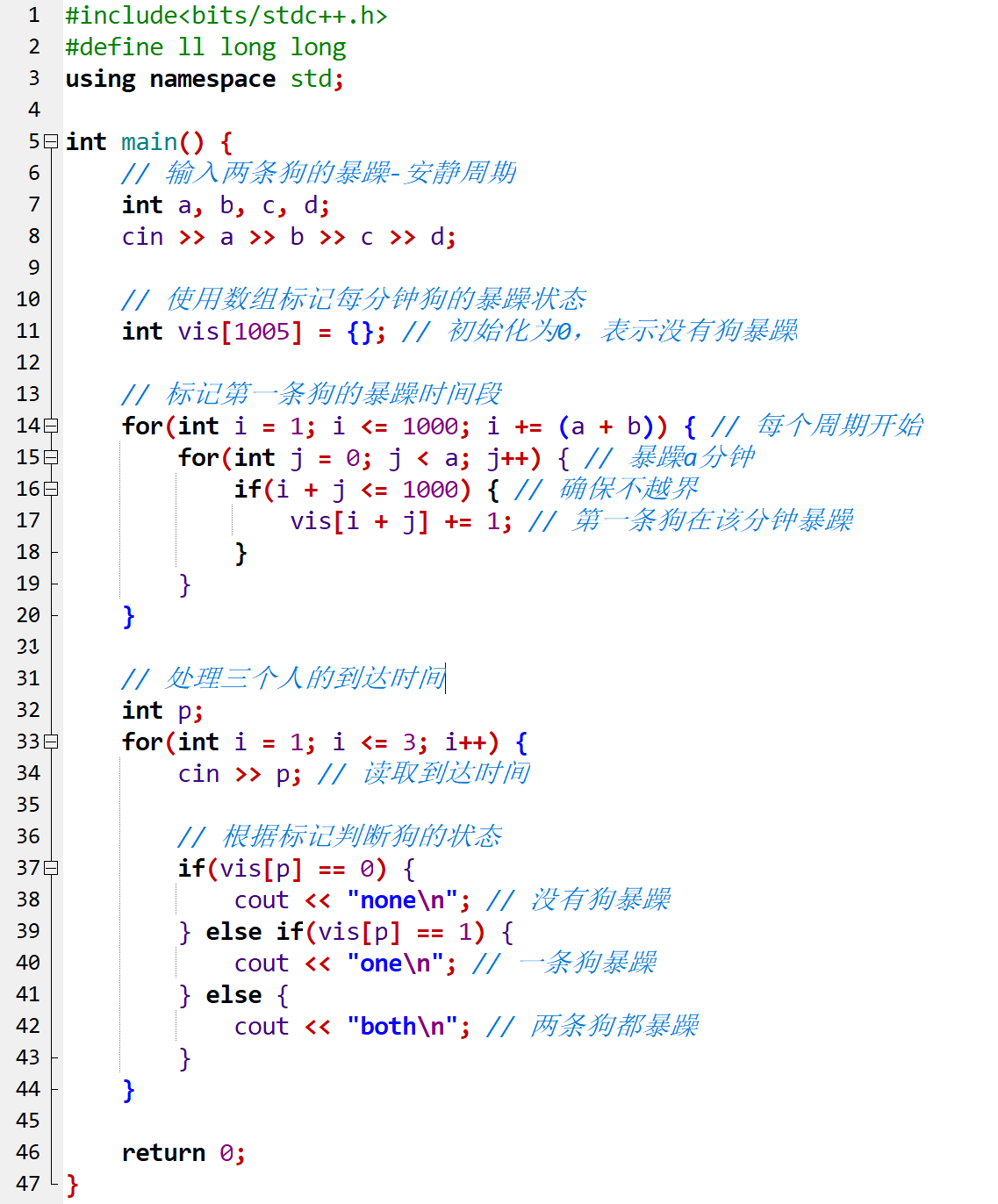
Task: Click the comment '两条狗都暴躁'
Action: click(x=593, y=1026)
